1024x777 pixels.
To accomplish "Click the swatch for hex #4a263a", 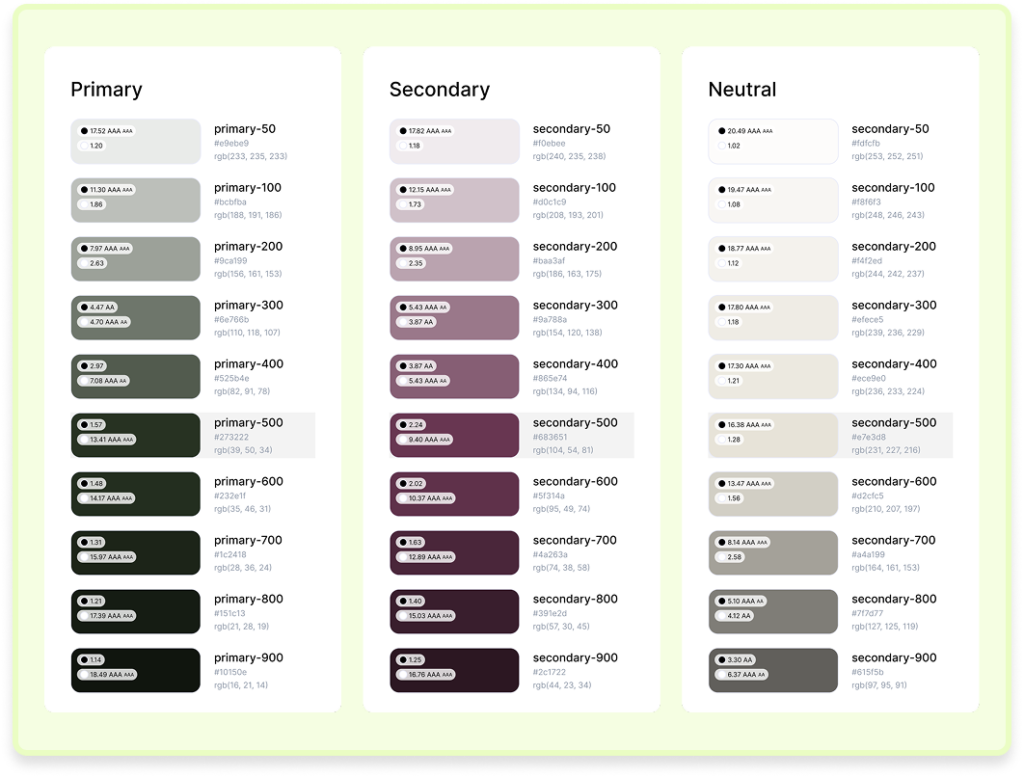I will (455, 552).
